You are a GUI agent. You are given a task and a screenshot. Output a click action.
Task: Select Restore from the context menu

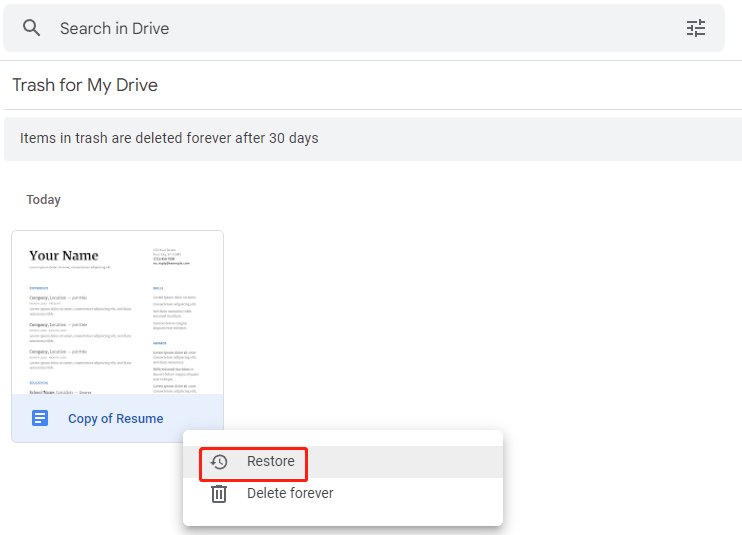point(271,462)
